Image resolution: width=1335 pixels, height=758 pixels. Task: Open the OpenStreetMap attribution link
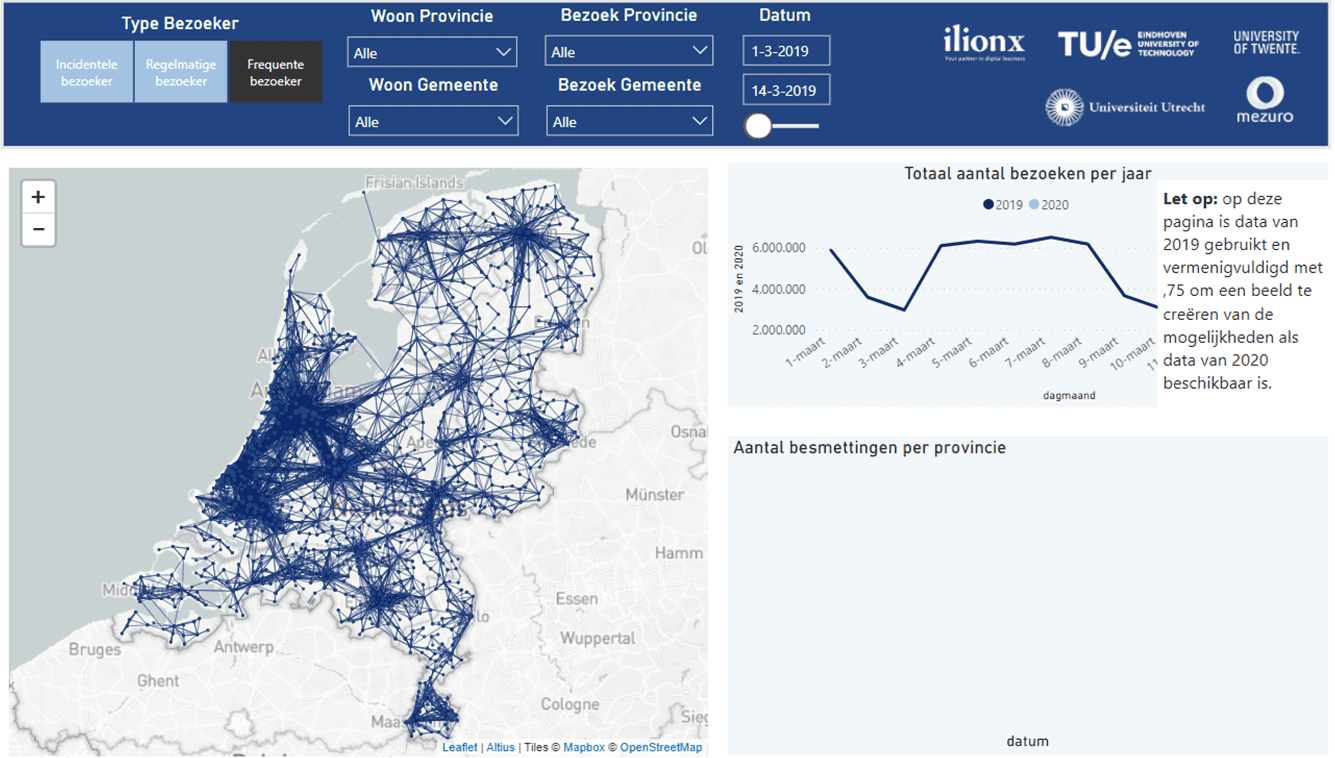pos(661,747)
